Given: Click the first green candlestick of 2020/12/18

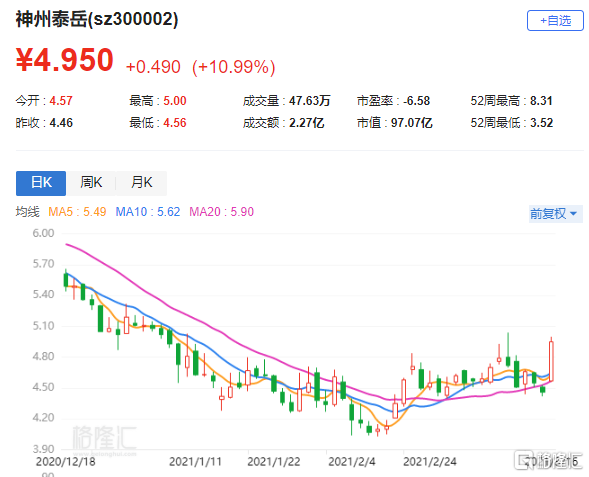Looking at the screenshot, I should click(x=66, y=281).
